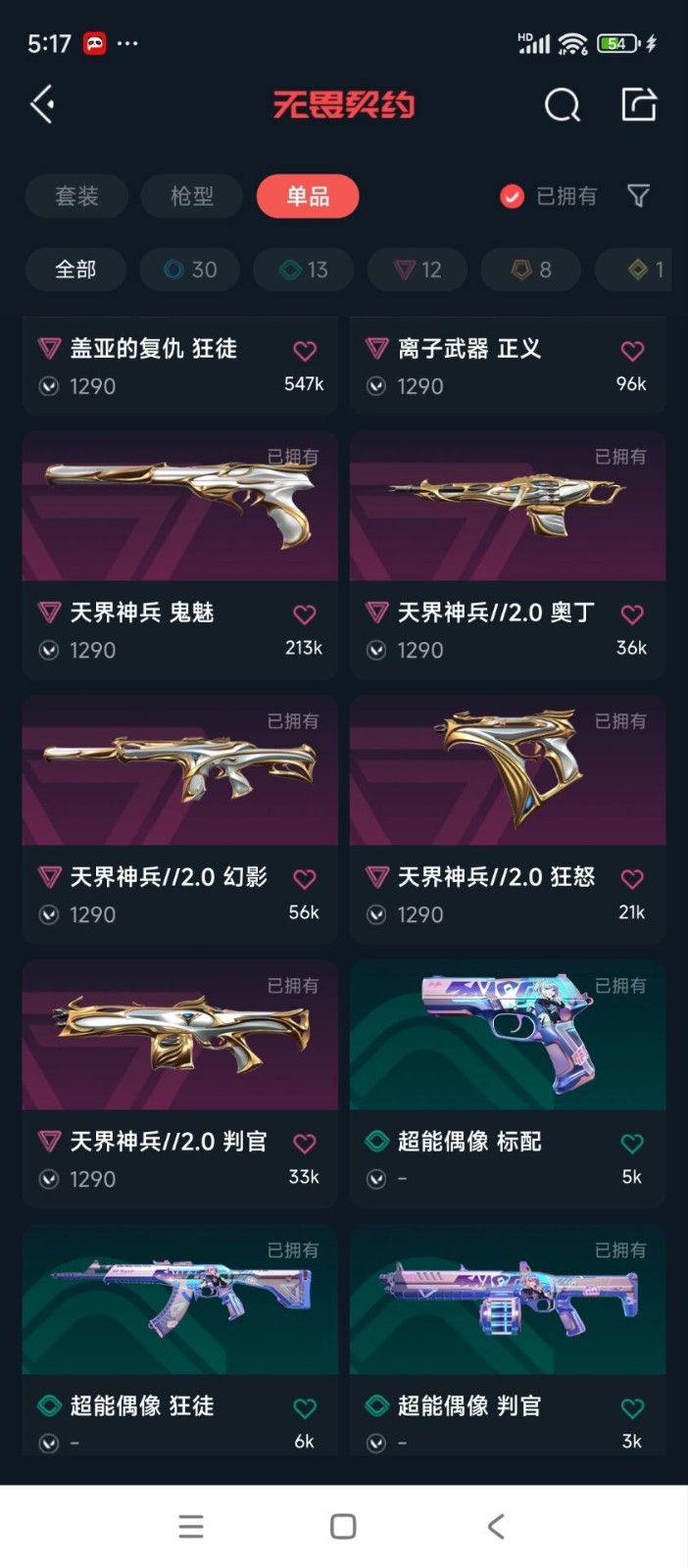The image size is (688, 1568).
Task: Like the 盖亚的复仇 狂徒 skin
Action: (305, 350)
